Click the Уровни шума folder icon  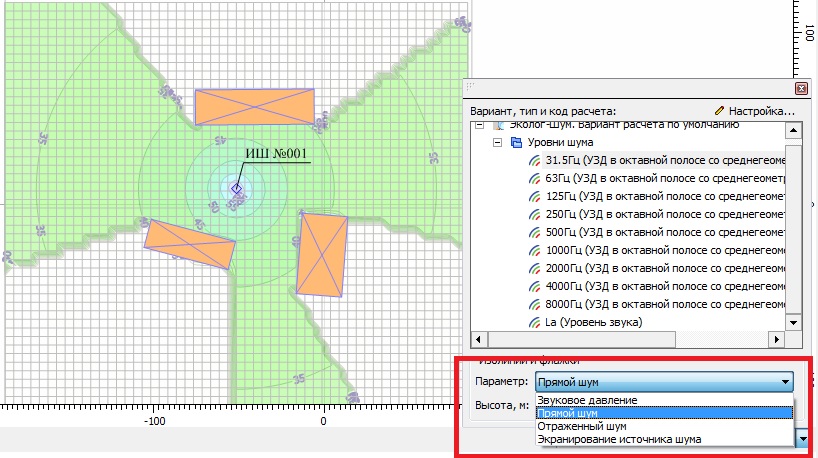coord(516,143)
